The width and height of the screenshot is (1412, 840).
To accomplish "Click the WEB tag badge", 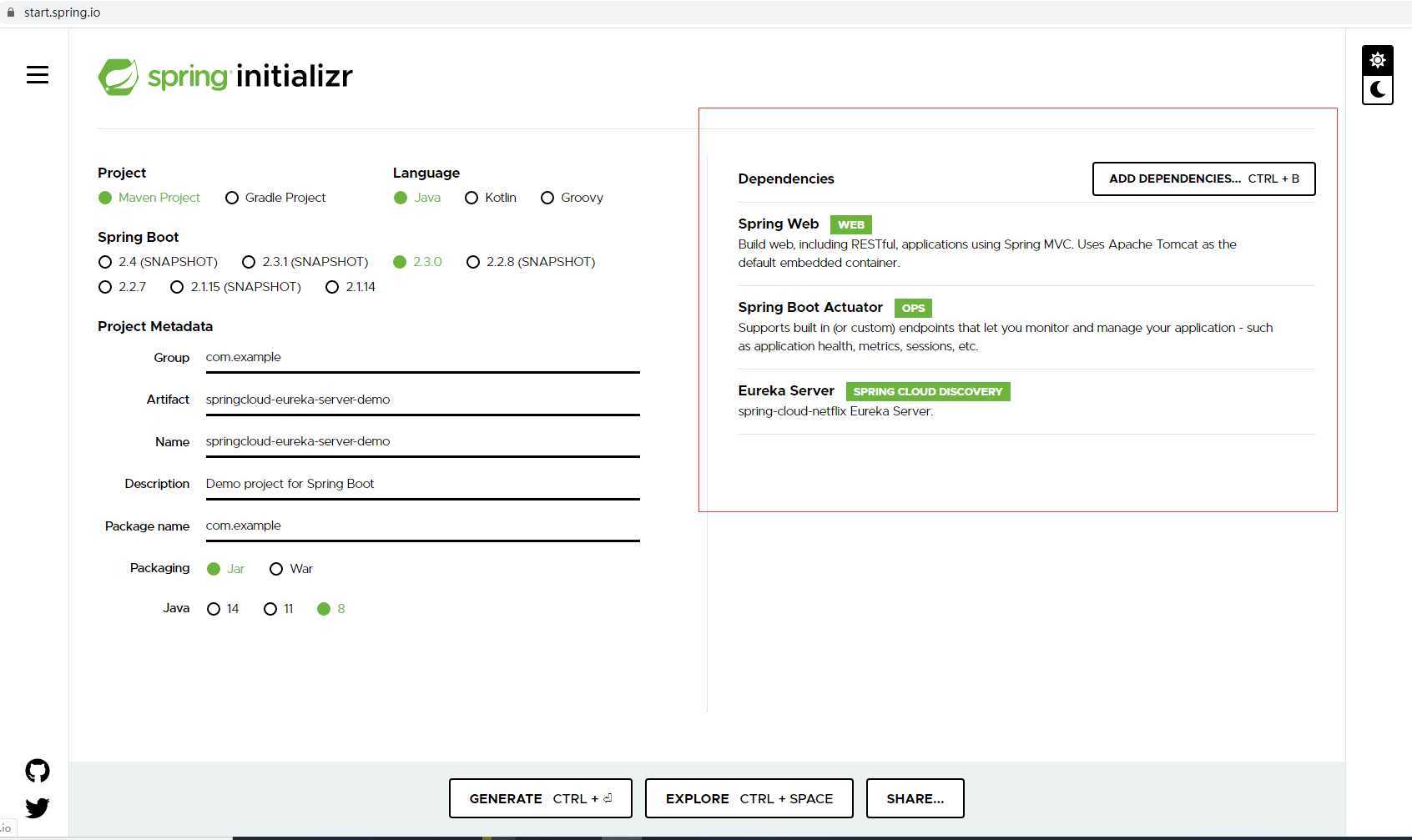I will (x=850, y=224).
